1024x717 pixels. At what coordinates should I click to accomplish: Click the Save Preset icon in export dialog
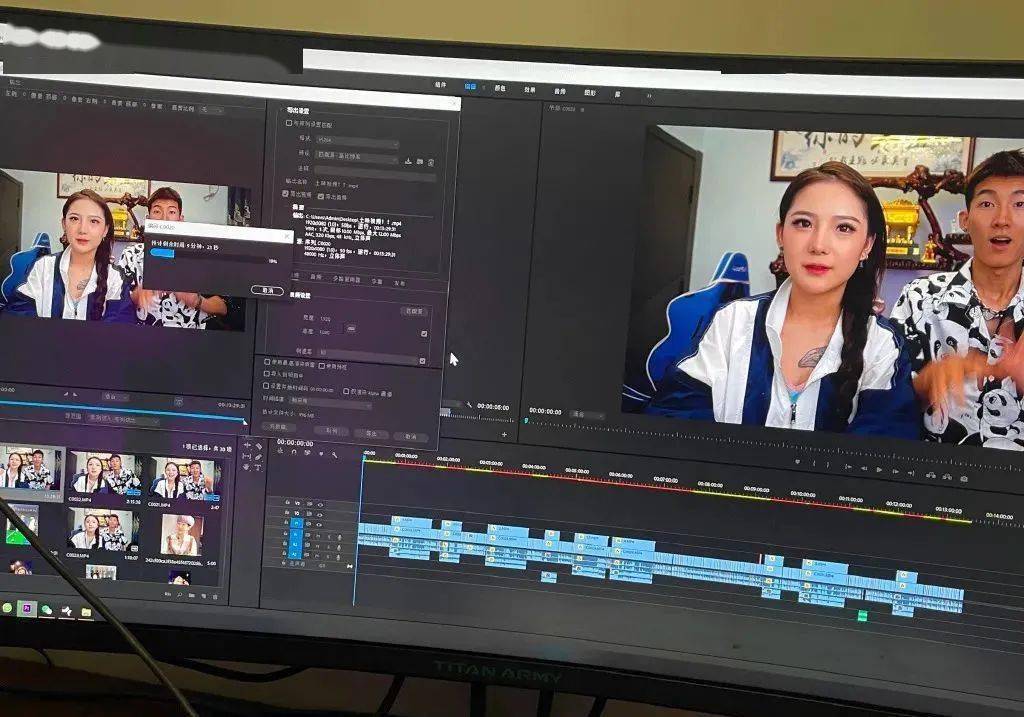tap(408, 161)
